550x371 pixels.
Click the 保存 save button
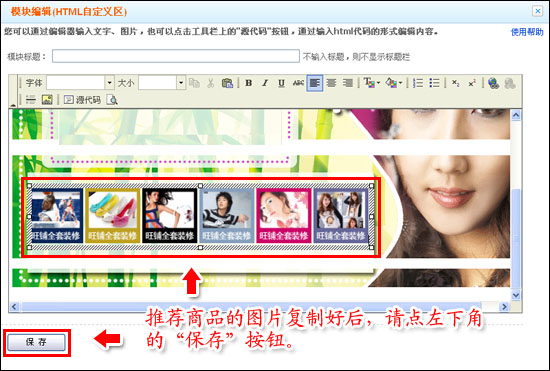tap(36, 342)
